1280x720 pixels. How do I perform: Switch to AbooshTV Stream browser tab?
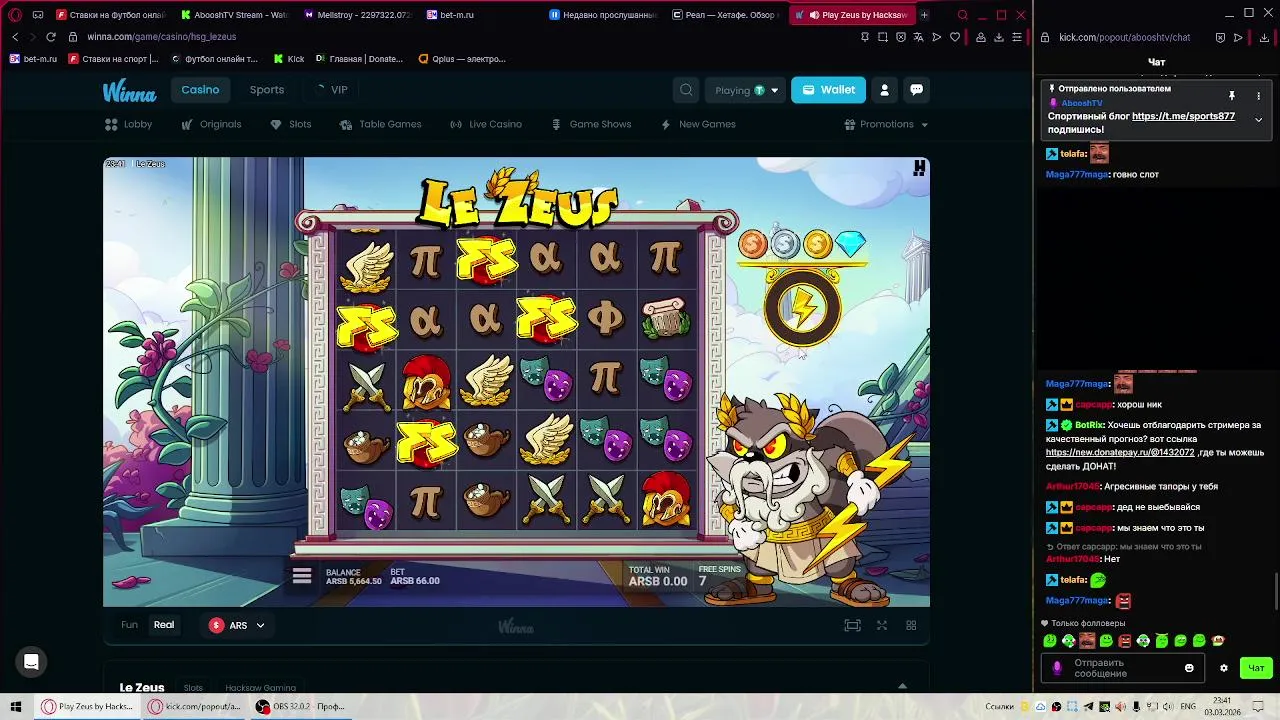235,15
